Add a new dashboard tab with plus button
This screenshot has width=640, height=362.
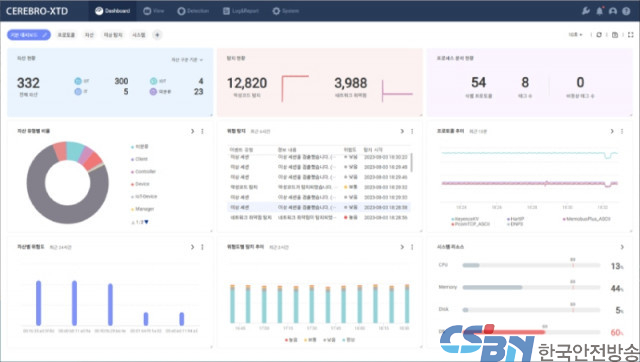click(157, 35)
